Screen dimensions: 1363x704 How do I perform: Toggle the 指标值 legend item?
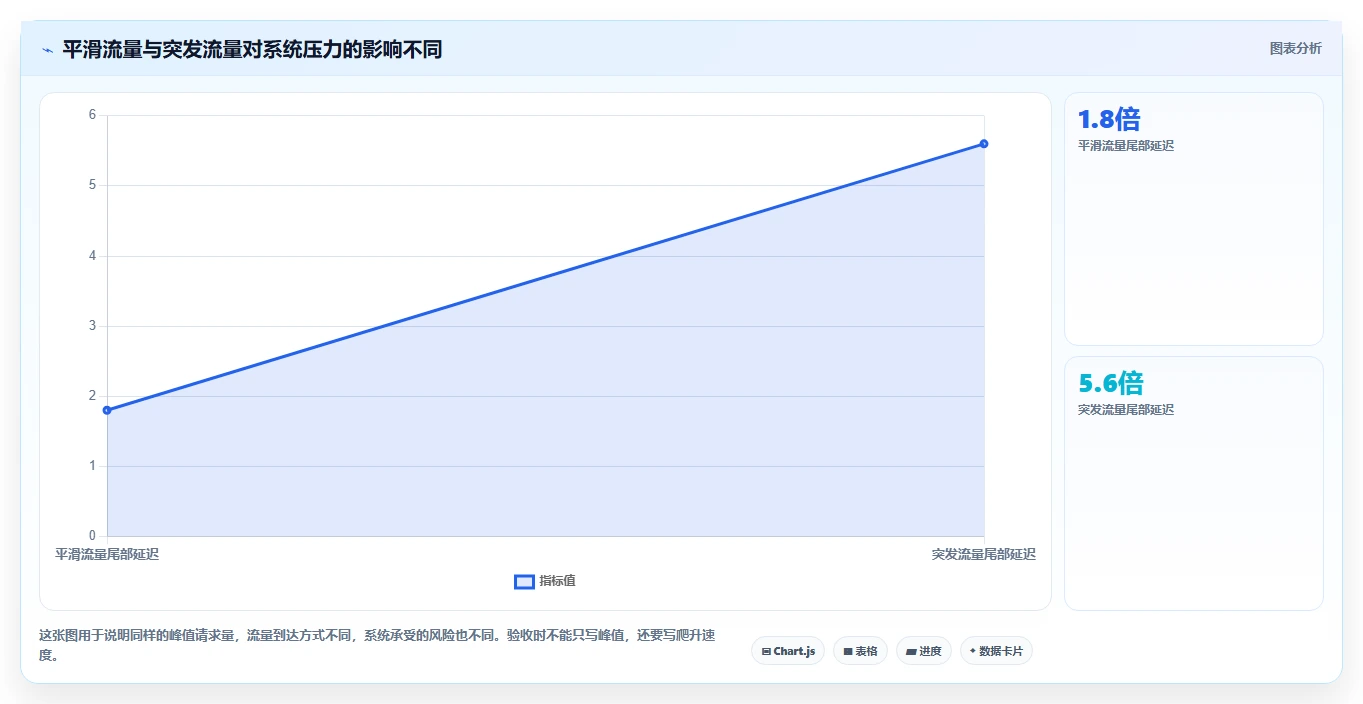coord(545,581)
